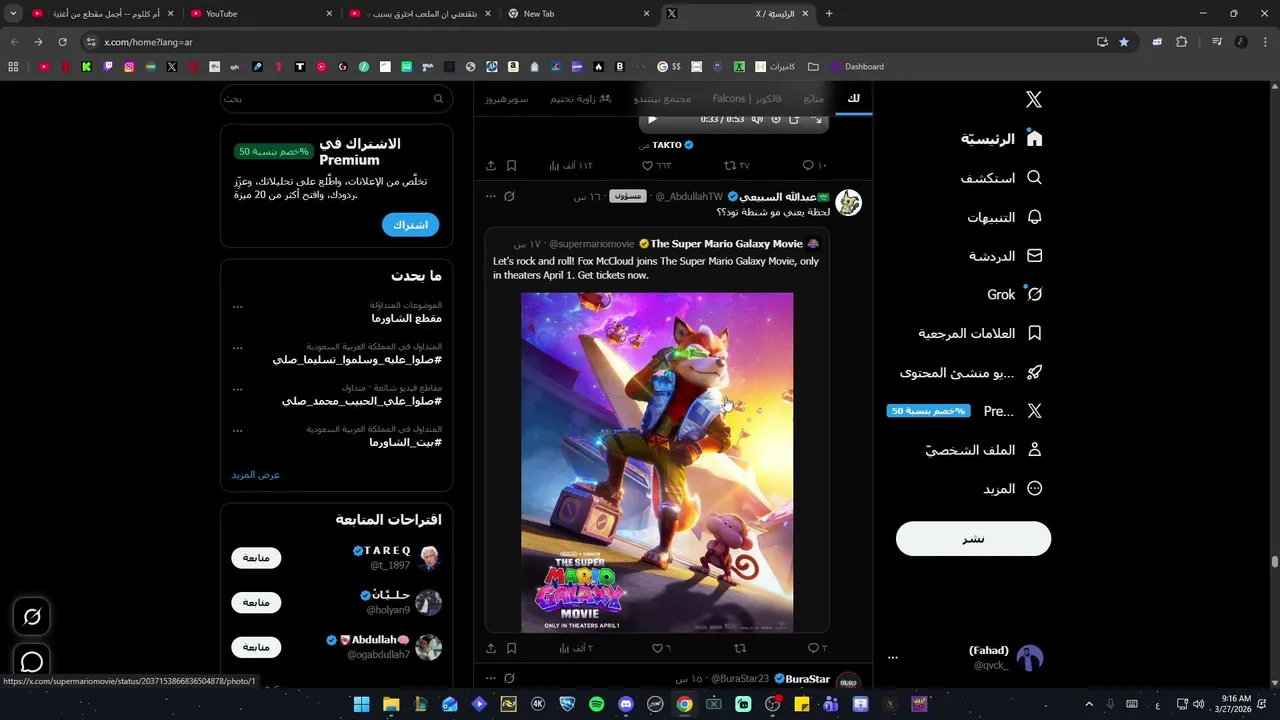Reload the page
1280x720 pixels.
click(62, 42)
